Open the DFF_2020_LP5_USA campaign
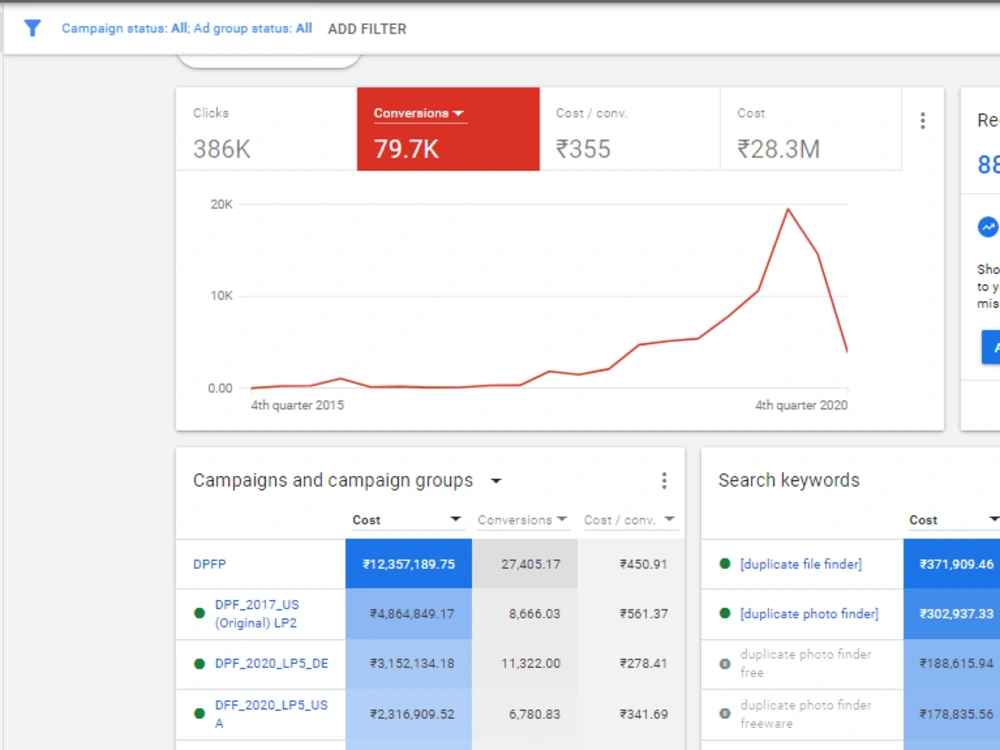This screenshot has width=1000, height=750. click(x=271, y=714)
